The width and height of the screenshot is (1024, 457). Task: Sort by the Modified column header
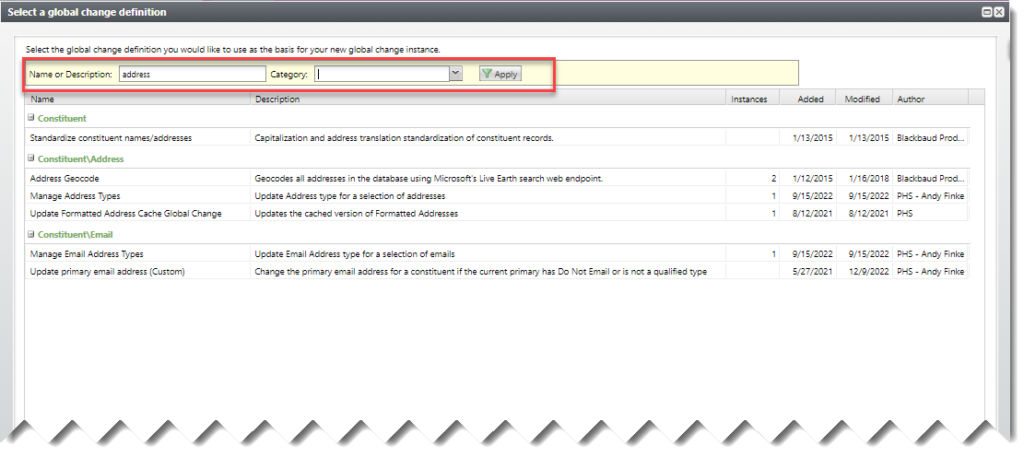click(x=862, y=99)
